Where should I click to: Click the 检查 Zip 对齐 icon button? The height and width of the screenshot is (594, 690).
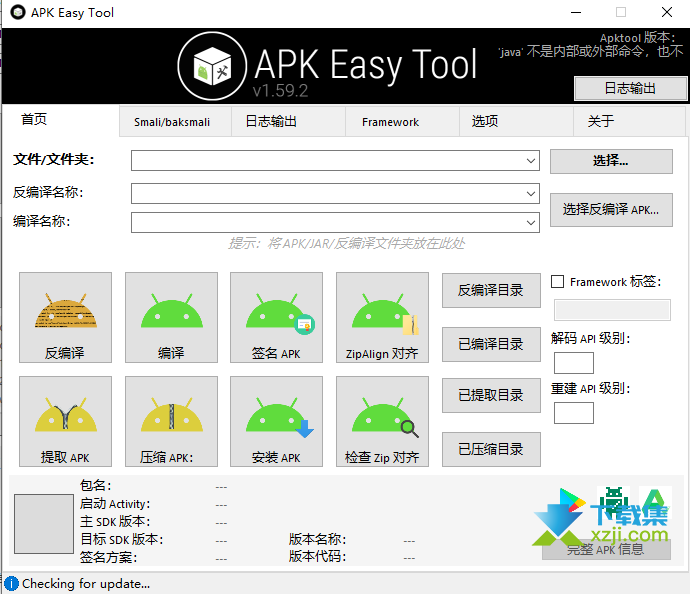(x=382, y=421)
